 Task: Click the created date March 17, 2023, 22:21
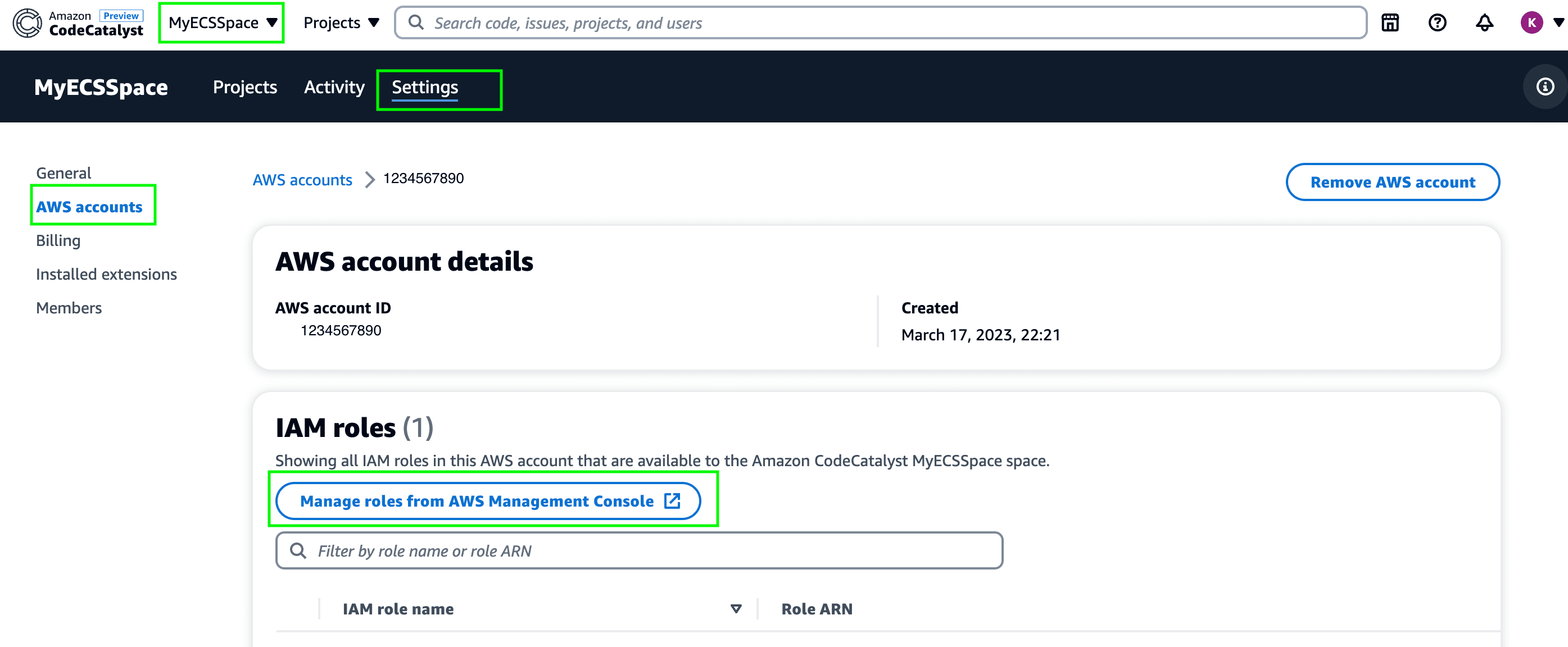981,335
